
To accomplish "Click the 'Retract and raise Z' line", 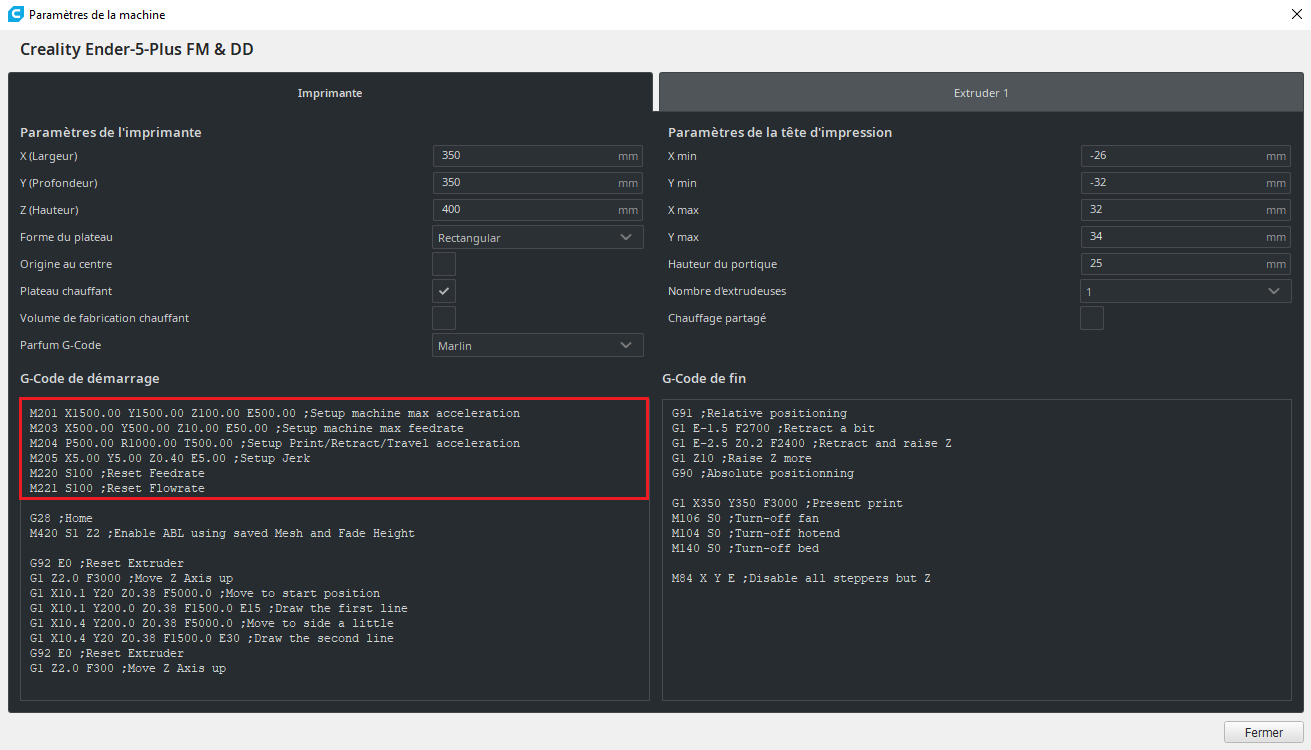I will (x=812, y=443).
